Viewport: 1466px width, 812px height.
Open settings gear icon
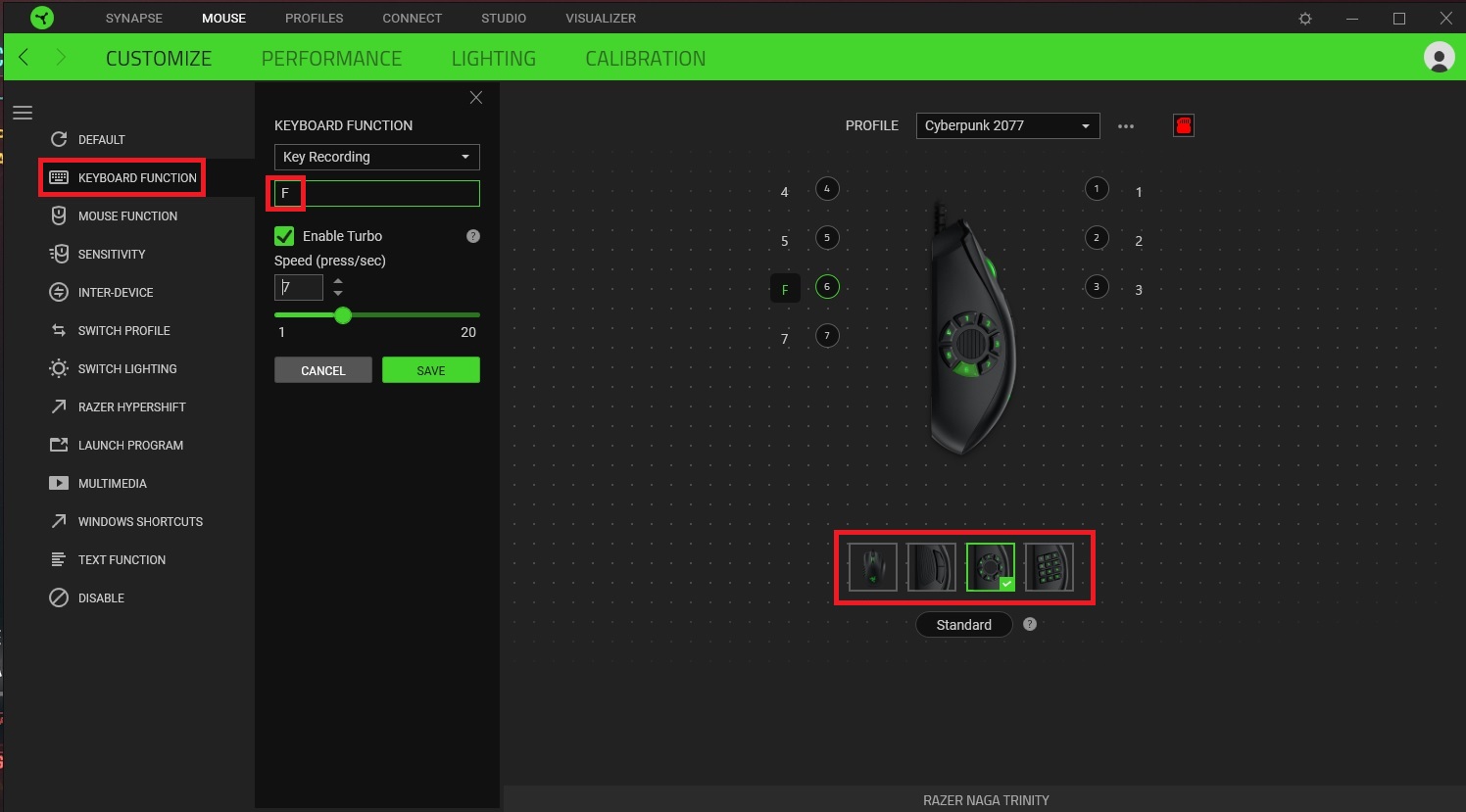coord(1305,19)
